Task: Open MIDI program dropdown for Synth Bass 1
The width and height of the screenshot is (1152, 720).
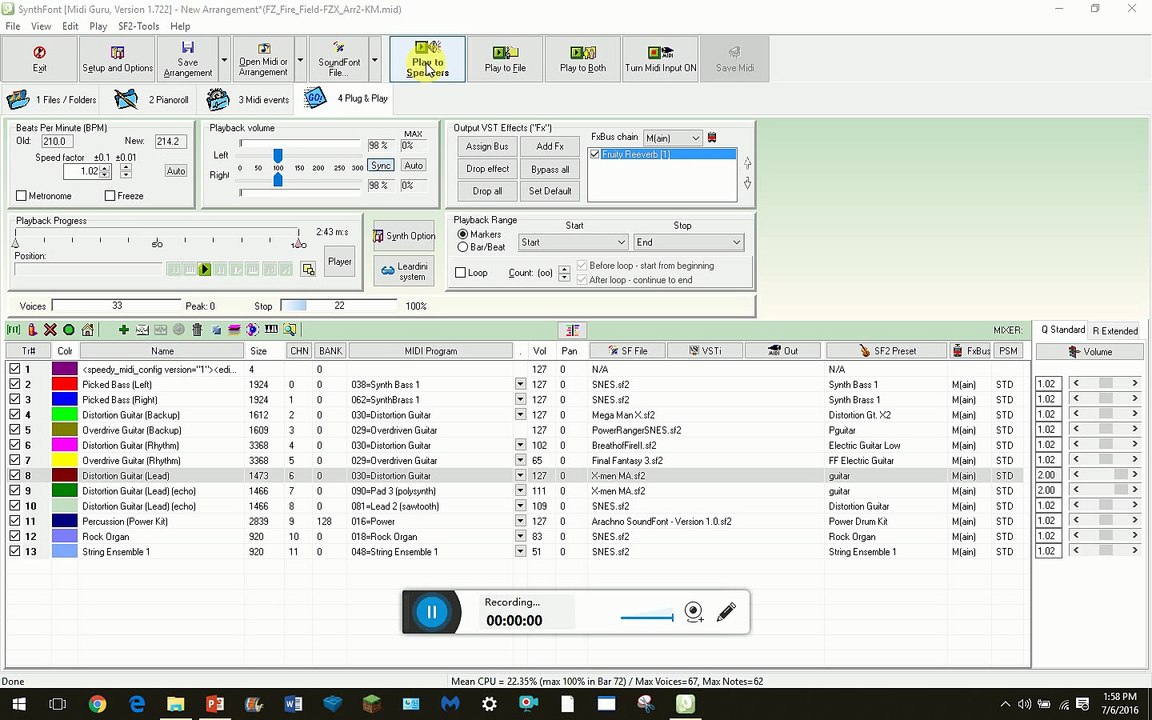Action: (520, 384)
